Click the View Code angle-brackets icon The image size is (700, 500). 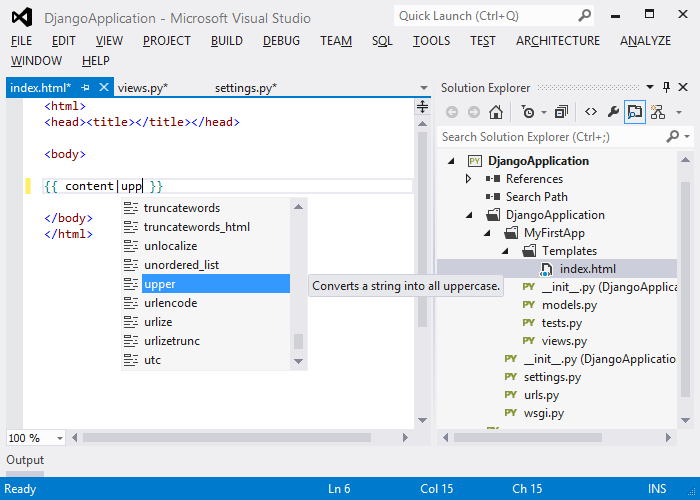click(x=591, y=112)
